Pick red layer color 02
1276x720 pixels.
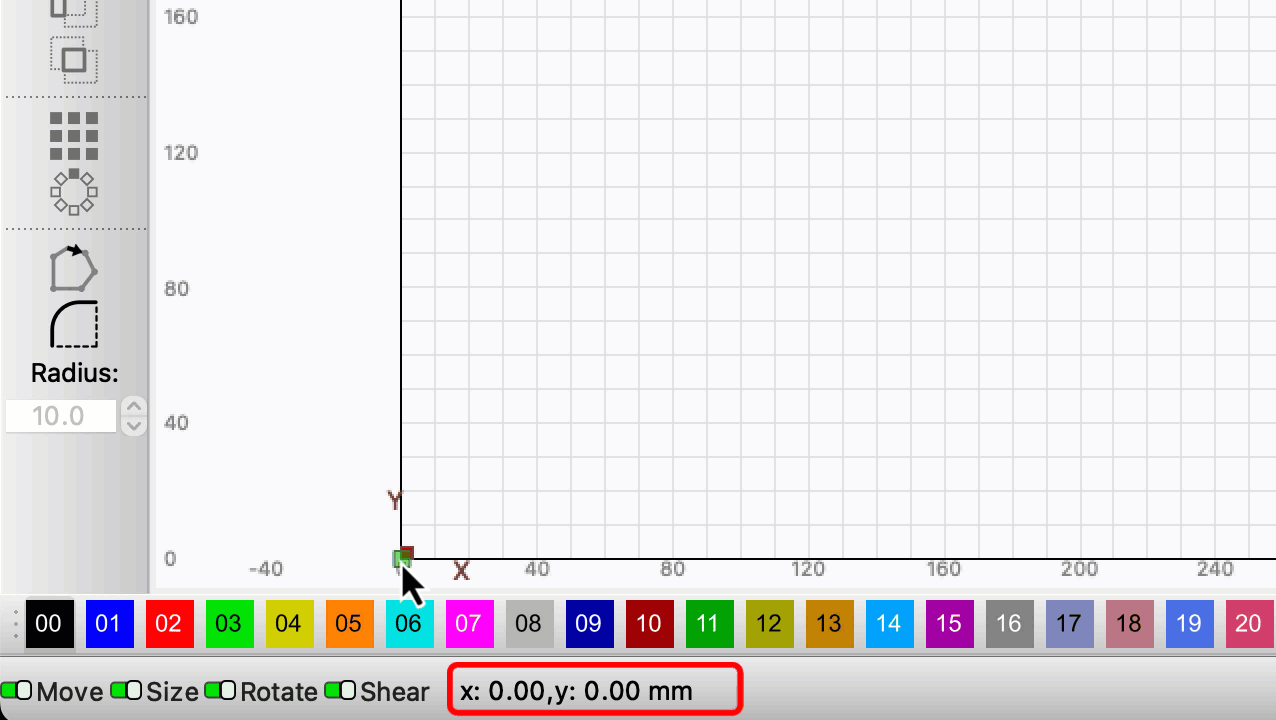169,624
